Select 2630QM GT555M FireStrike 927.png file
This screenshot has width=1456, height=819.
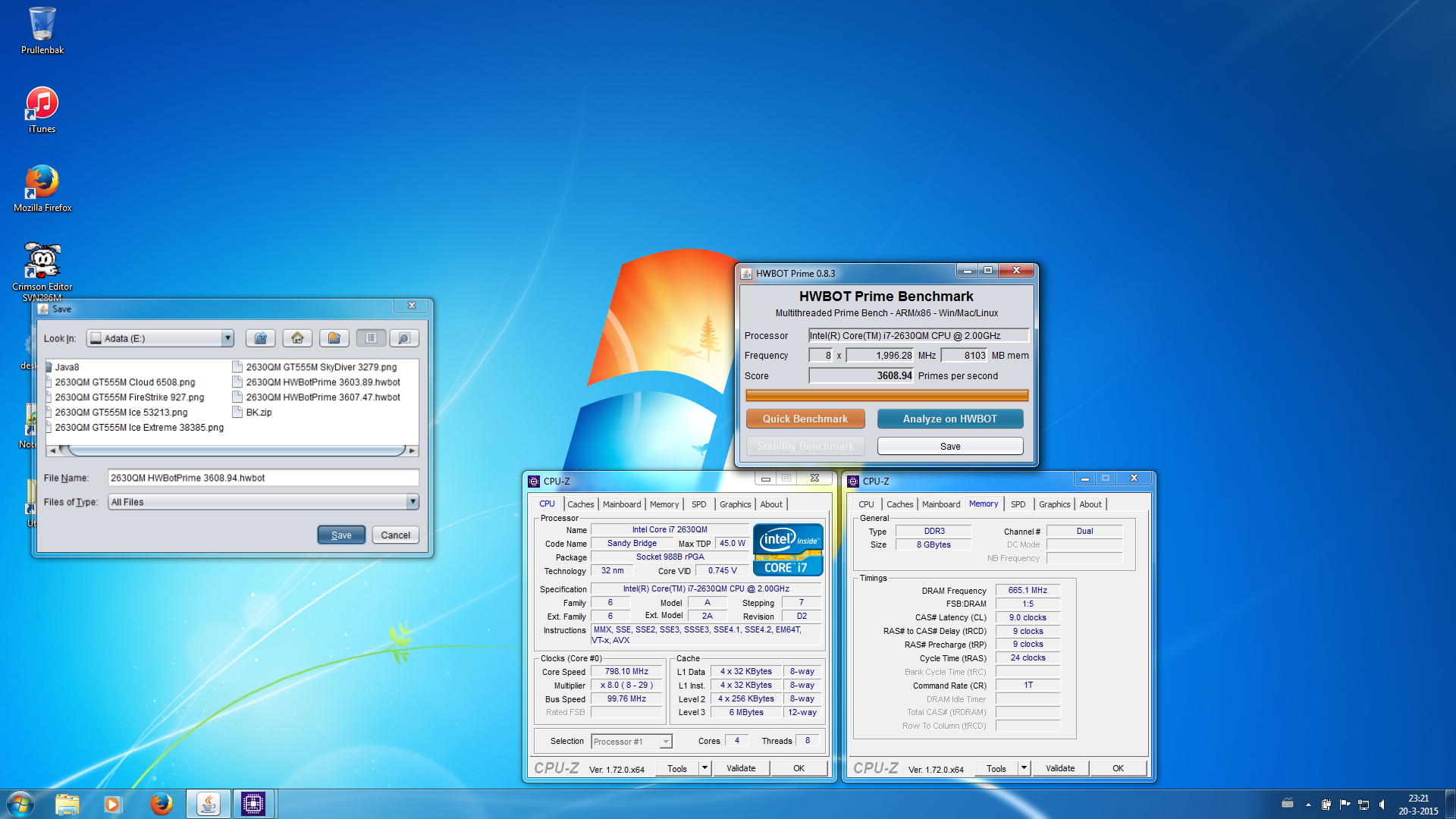click(x=125, y=397)
